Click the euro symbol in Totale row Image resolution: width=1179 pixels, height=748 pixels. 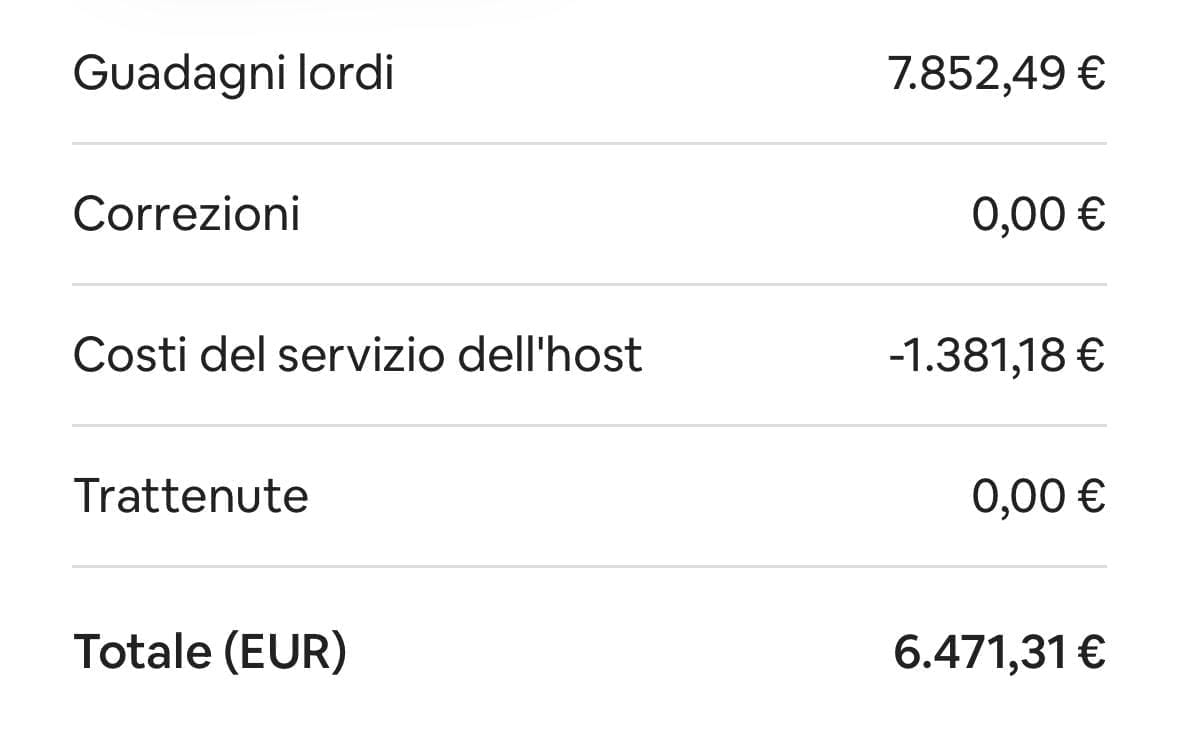click(x=1091, y=652)
